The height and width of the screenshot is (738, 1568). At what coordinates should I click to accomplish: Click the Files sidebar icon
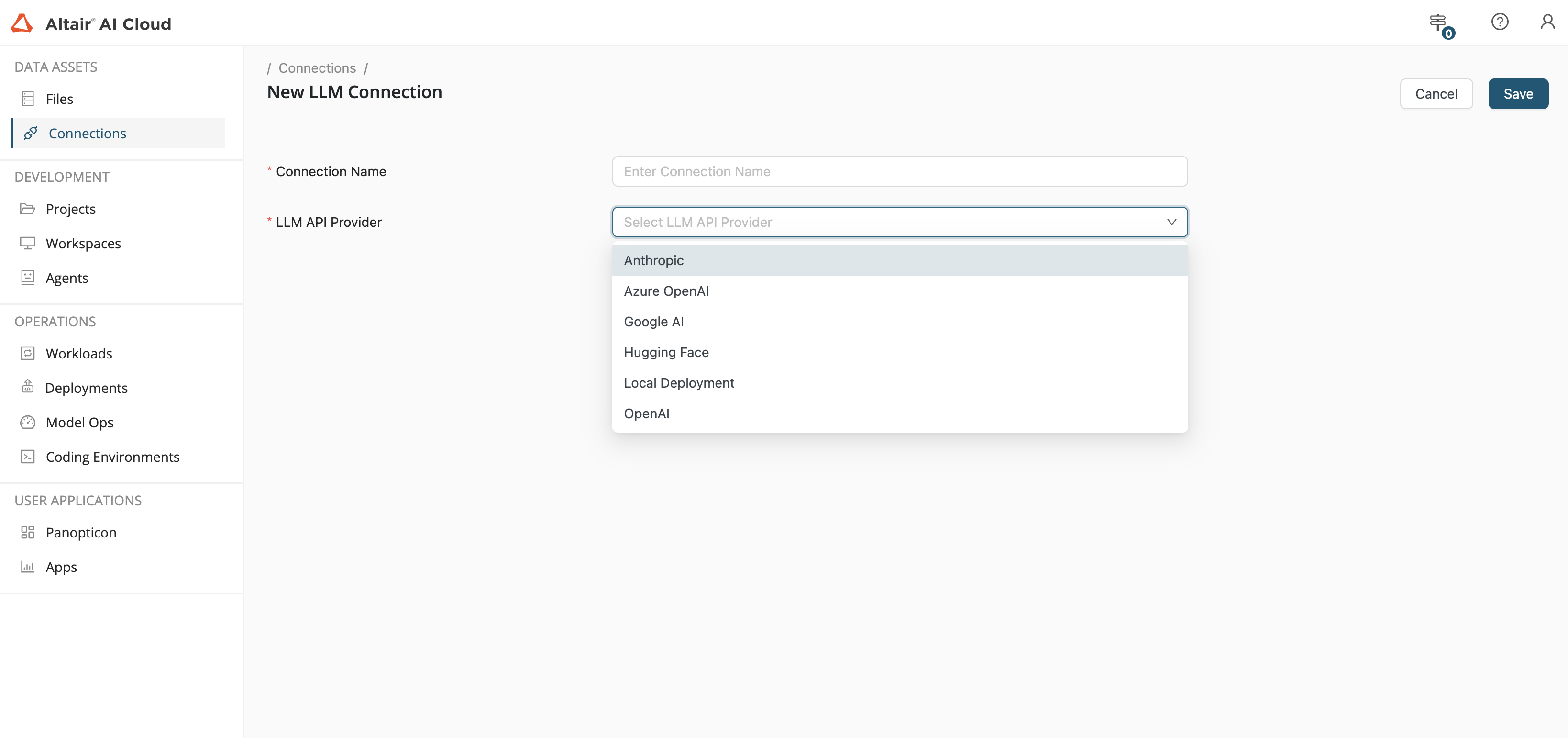coord(28,99)
